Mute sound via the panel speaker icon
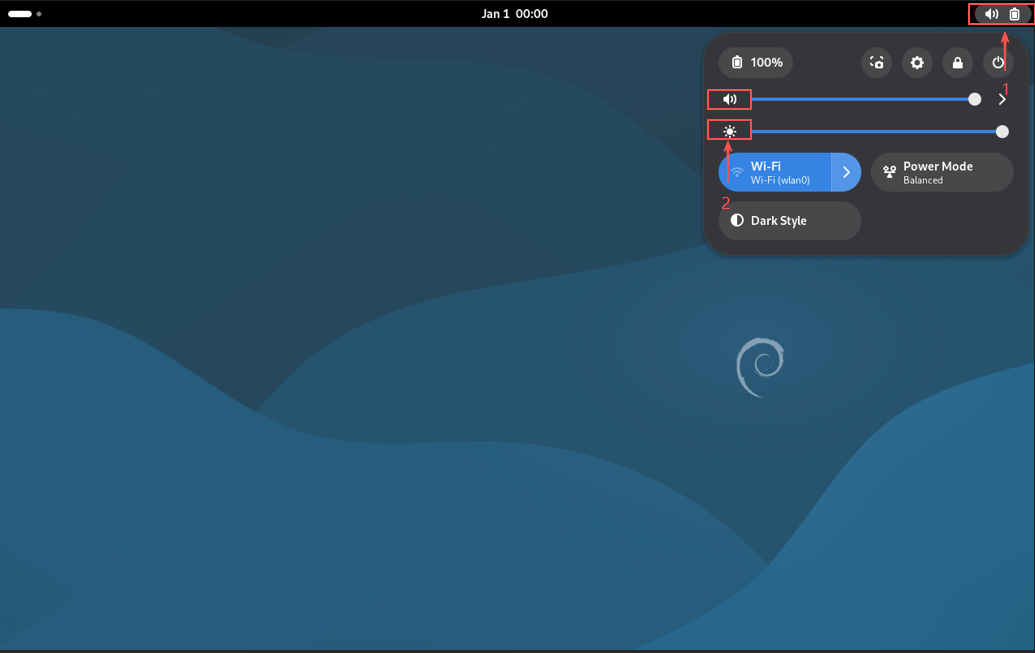The height and width of the screenshot is (653, 1035). [x=730, y=99]
